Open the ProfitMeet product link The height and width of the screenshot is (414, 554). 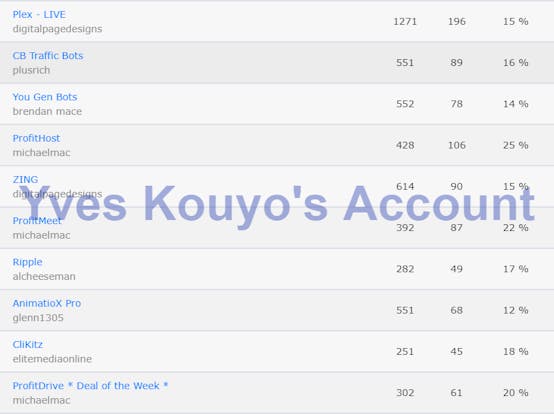point(37,221)
